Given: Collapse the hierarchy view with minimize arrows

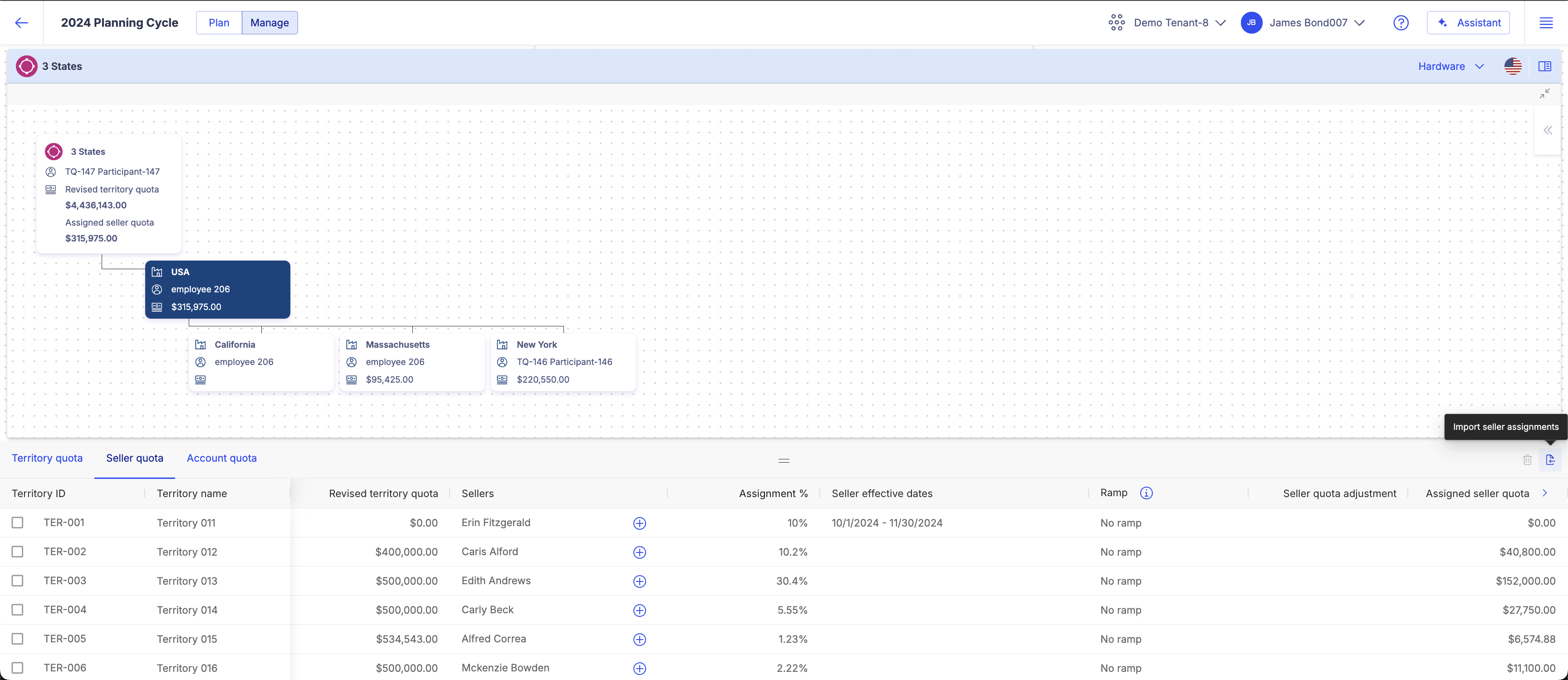Looking at the screenshot, I should pyautogui.click(x=1544, y=93).
